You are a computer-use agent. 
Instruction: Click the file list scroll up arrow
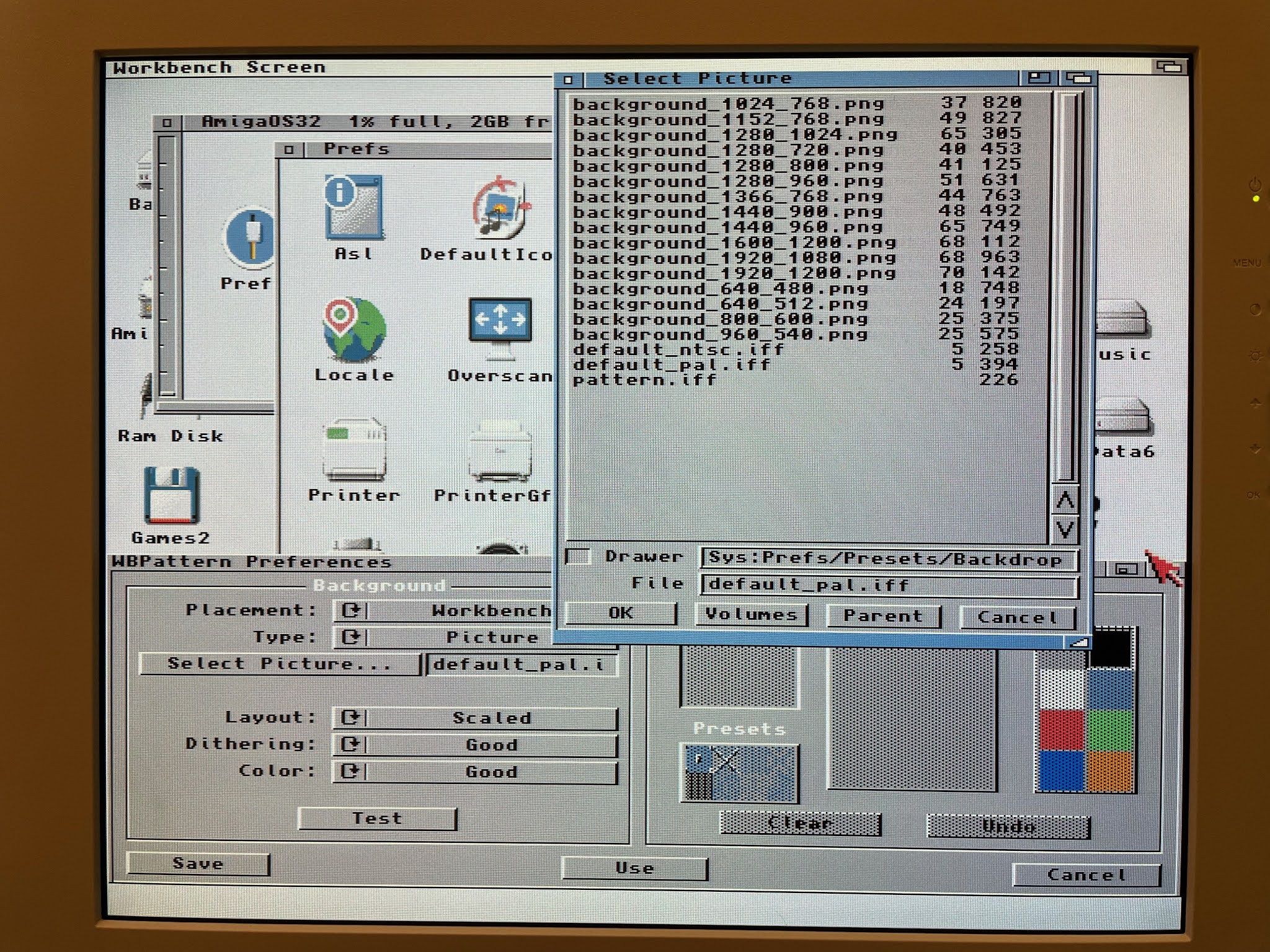(x=1065, y=500)
